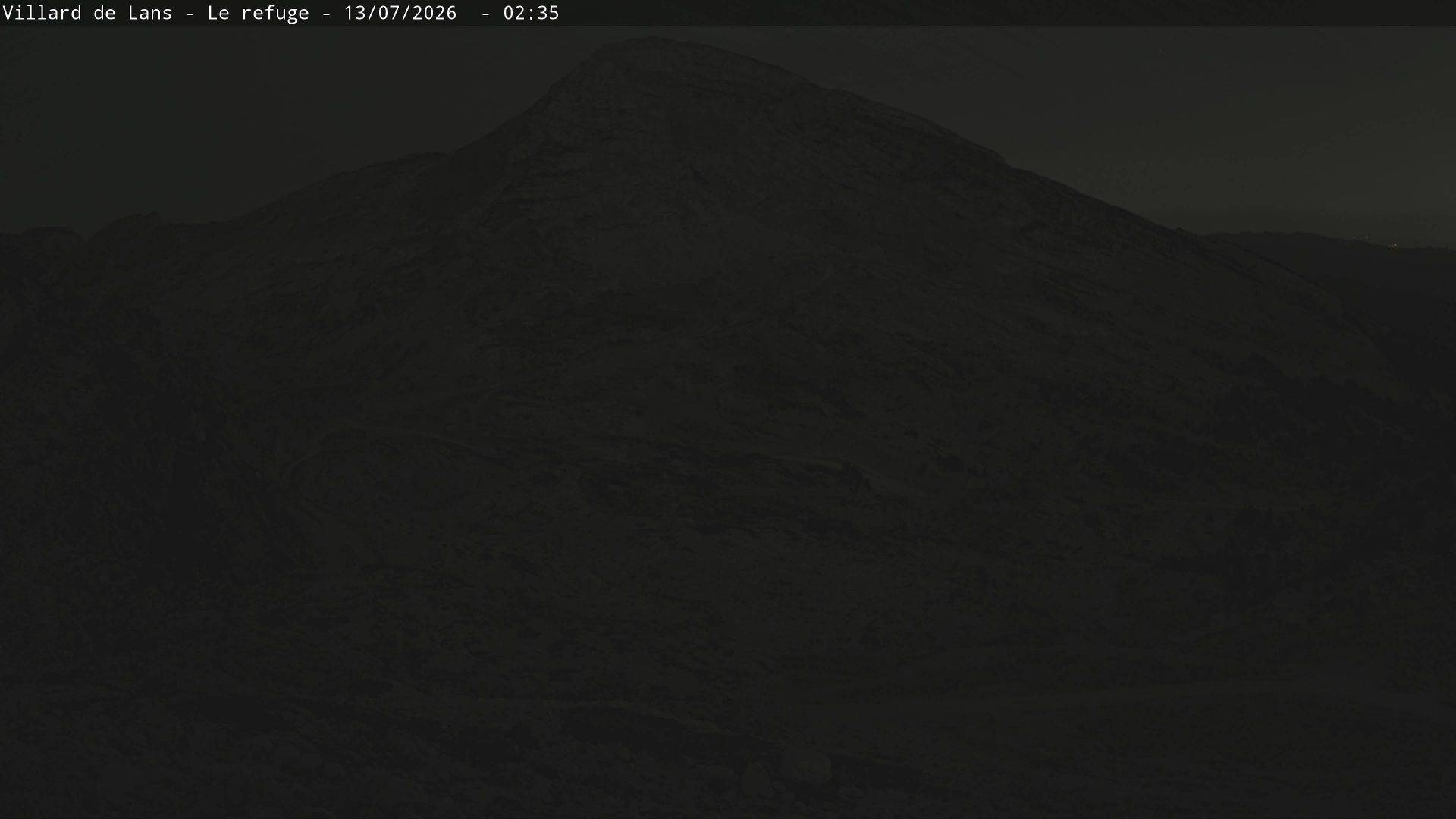The image size is (1456, 819).
Task: Click the "Villard de Lans" overlay text
Action: pos(88,13)
